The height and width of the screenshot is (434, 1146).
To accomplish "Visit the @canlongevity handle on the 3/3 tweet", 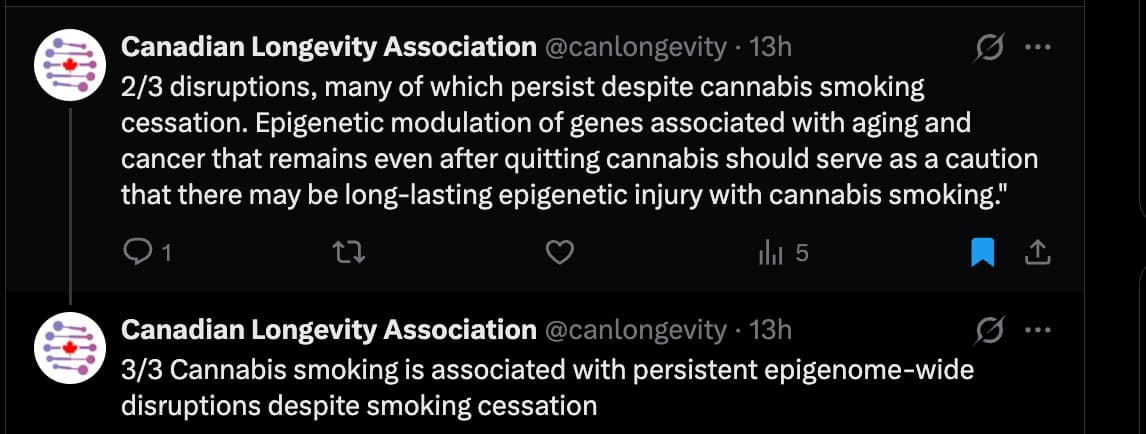I will pos(635,329).
